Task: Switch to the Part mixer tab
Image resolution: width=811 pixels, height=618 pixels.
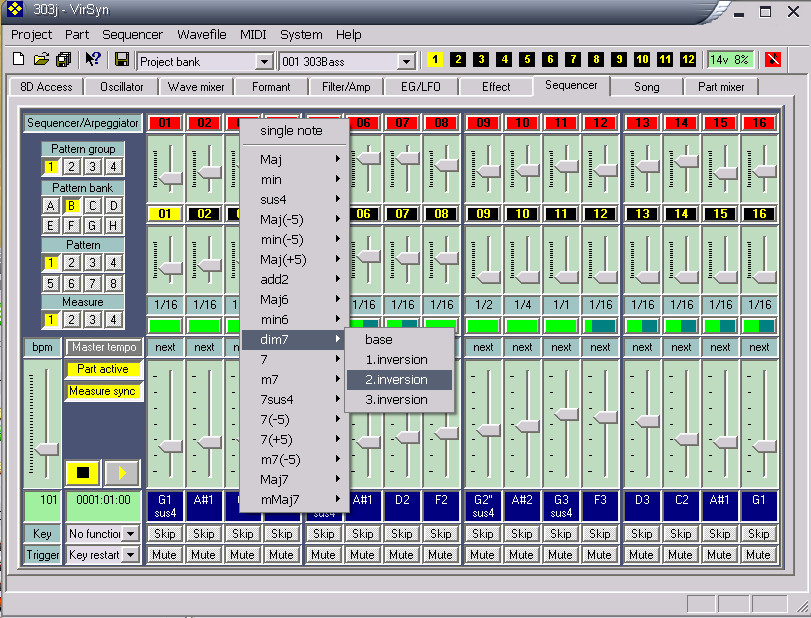Action: (720, 87)
